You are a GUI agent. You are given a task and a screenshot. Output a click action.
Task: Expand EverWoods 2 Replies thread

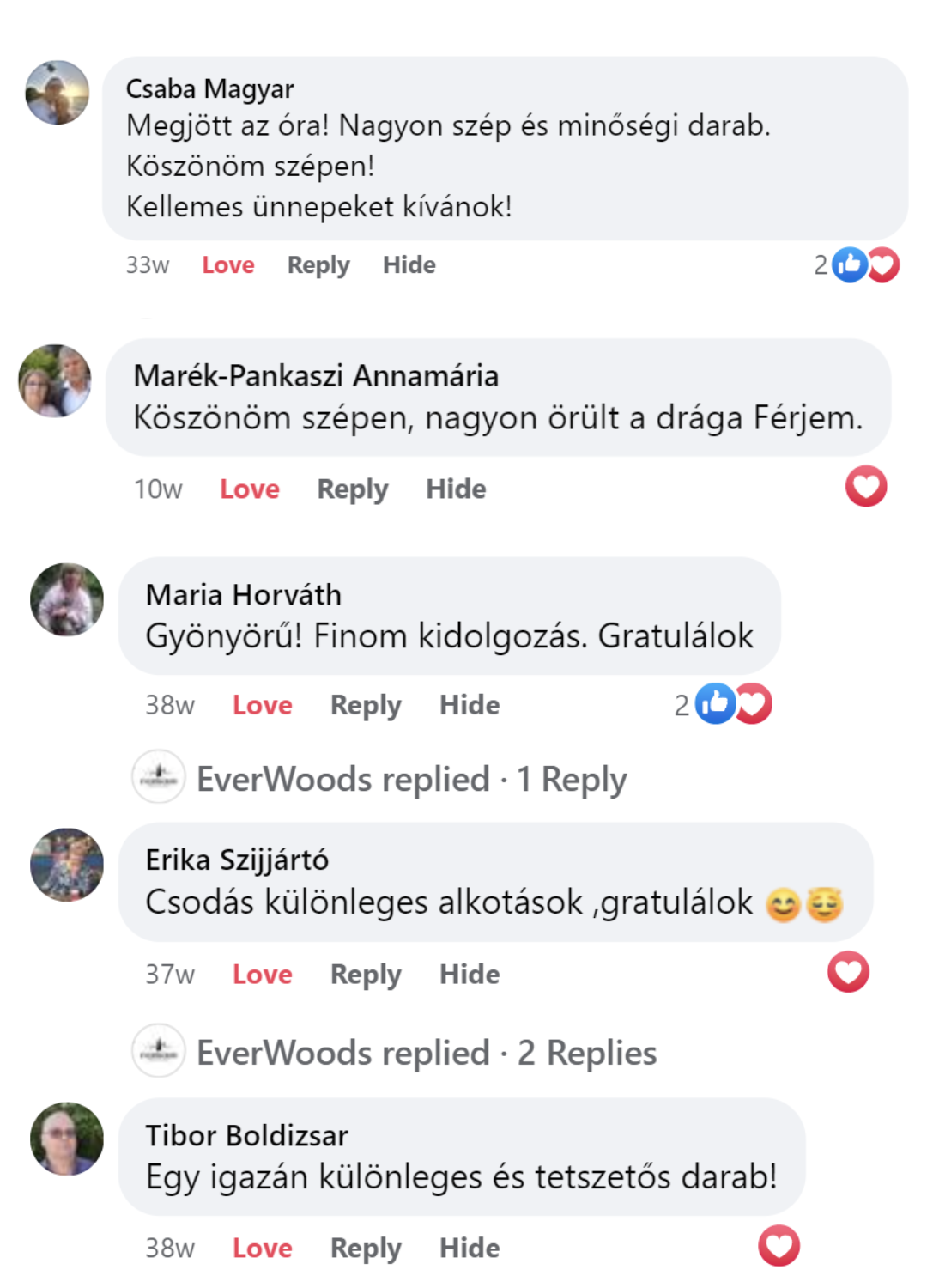[427, 1053]
